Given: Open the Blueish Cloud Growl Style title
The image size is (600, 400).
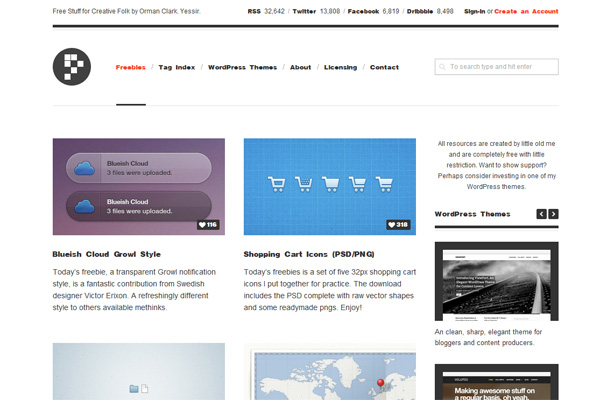Looking at the screenshot, I should (106, 254).
